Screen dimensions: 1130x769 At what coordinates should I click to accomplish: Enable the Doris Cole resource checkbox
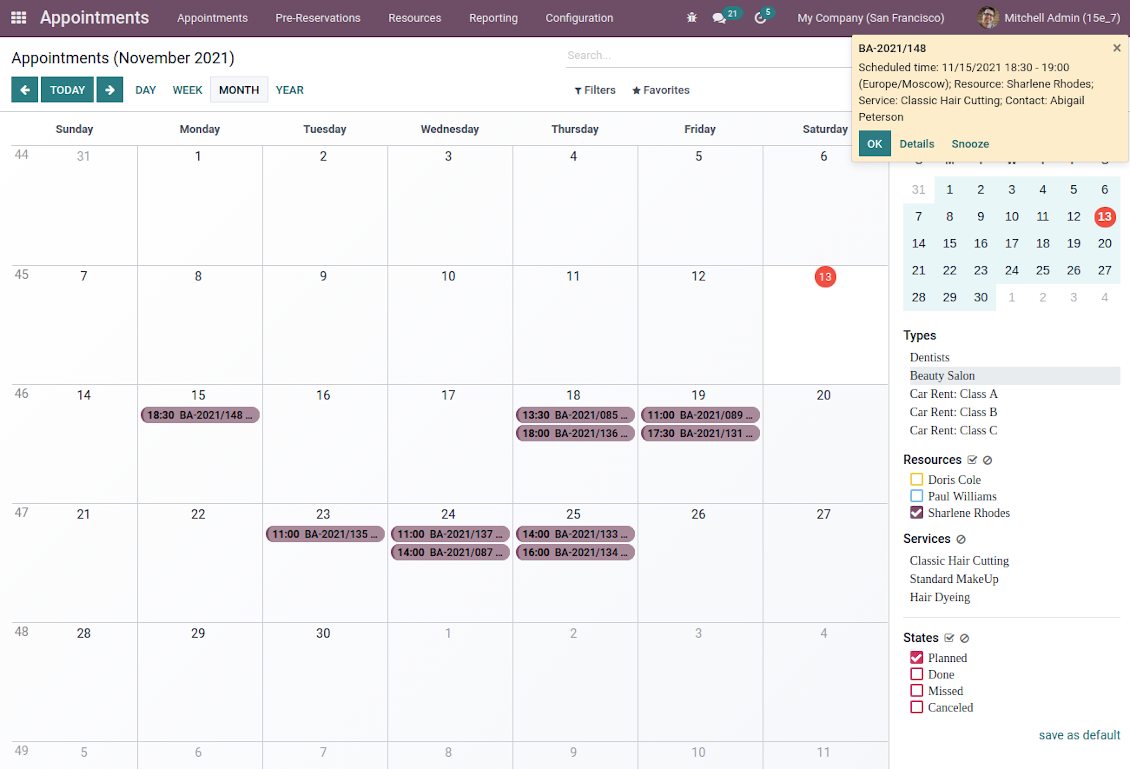coord(916,480)
